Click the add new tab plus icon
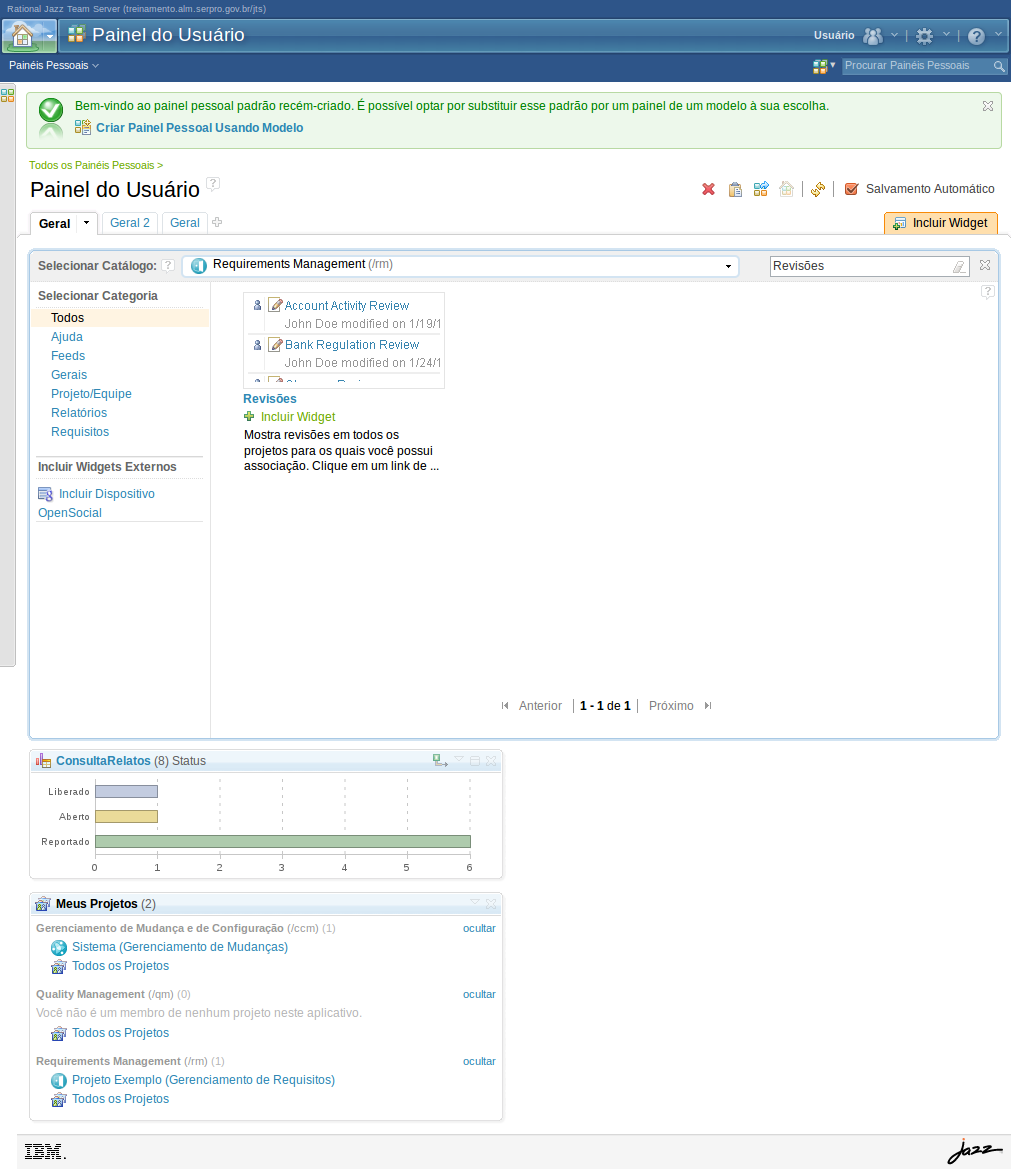Screen dimensions: 1011x1169 pos(217,222)
